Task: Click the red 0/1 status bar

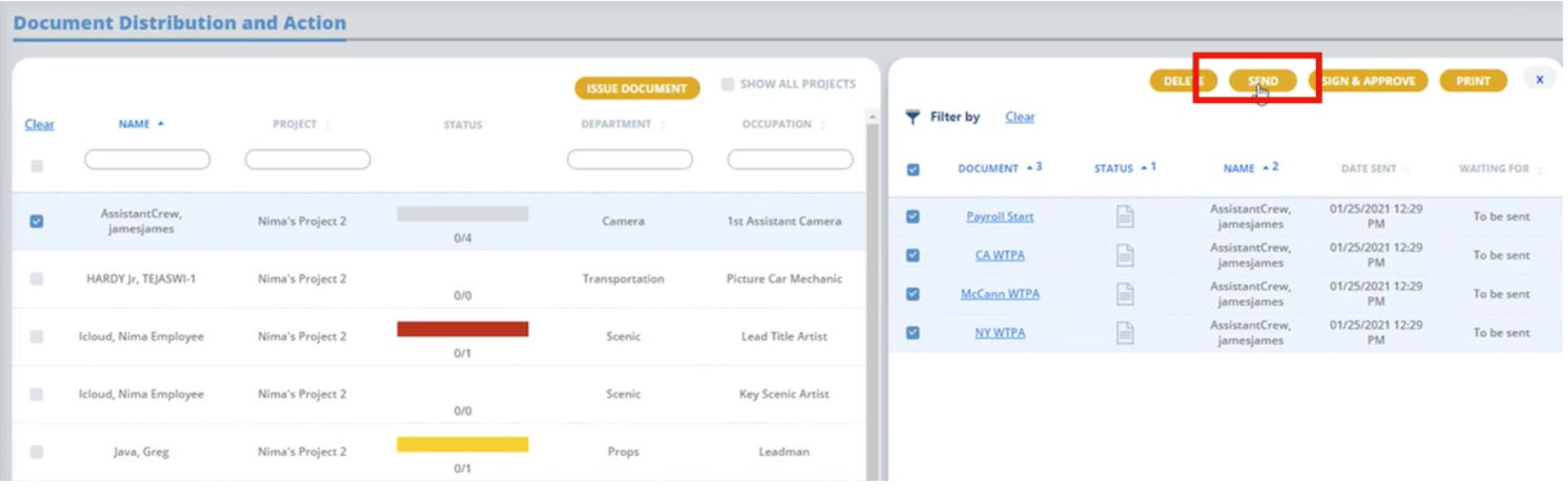Action: pos(462,329)
